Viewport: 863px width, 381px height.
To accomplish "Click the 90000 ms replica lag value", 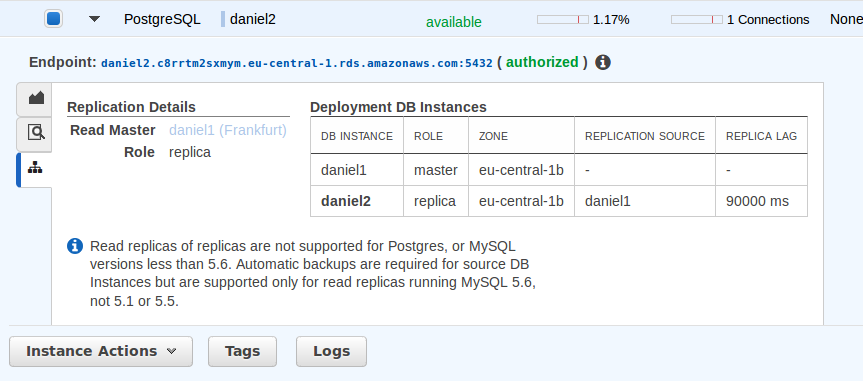I will click(757, 202).
